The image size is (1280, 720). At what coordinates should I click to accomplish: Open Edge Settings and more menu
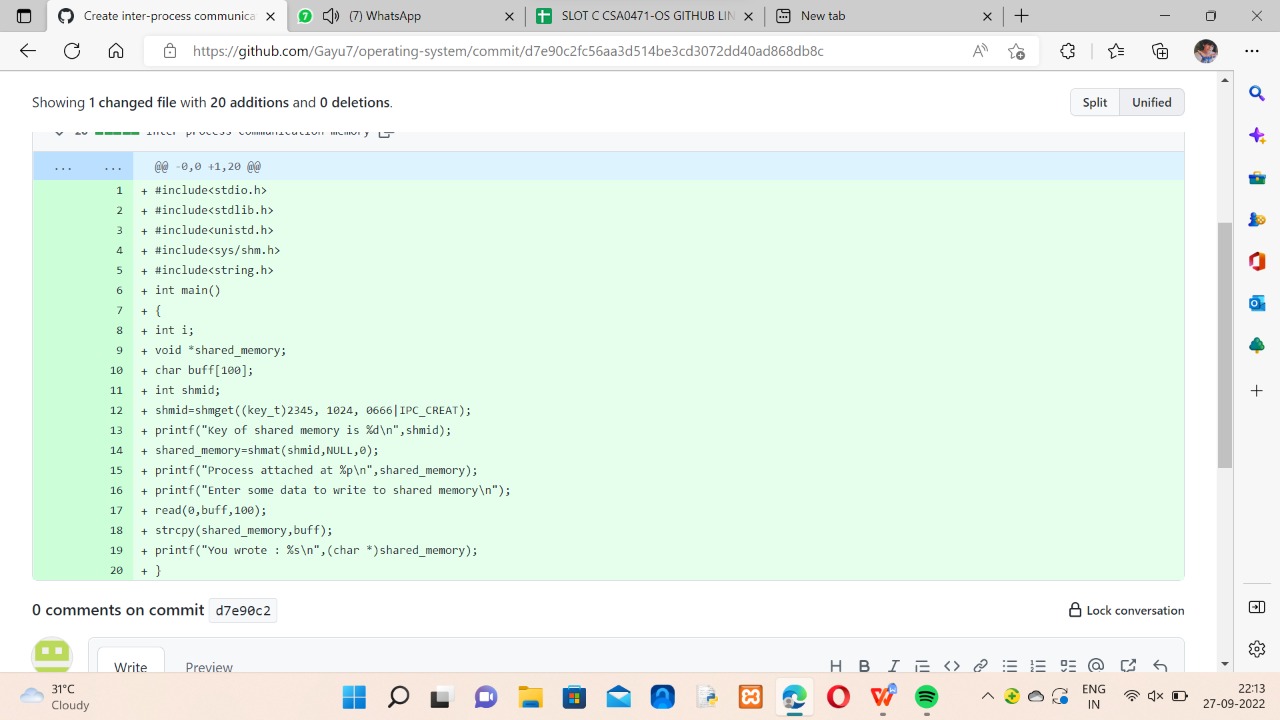(x=1252, y=51)
